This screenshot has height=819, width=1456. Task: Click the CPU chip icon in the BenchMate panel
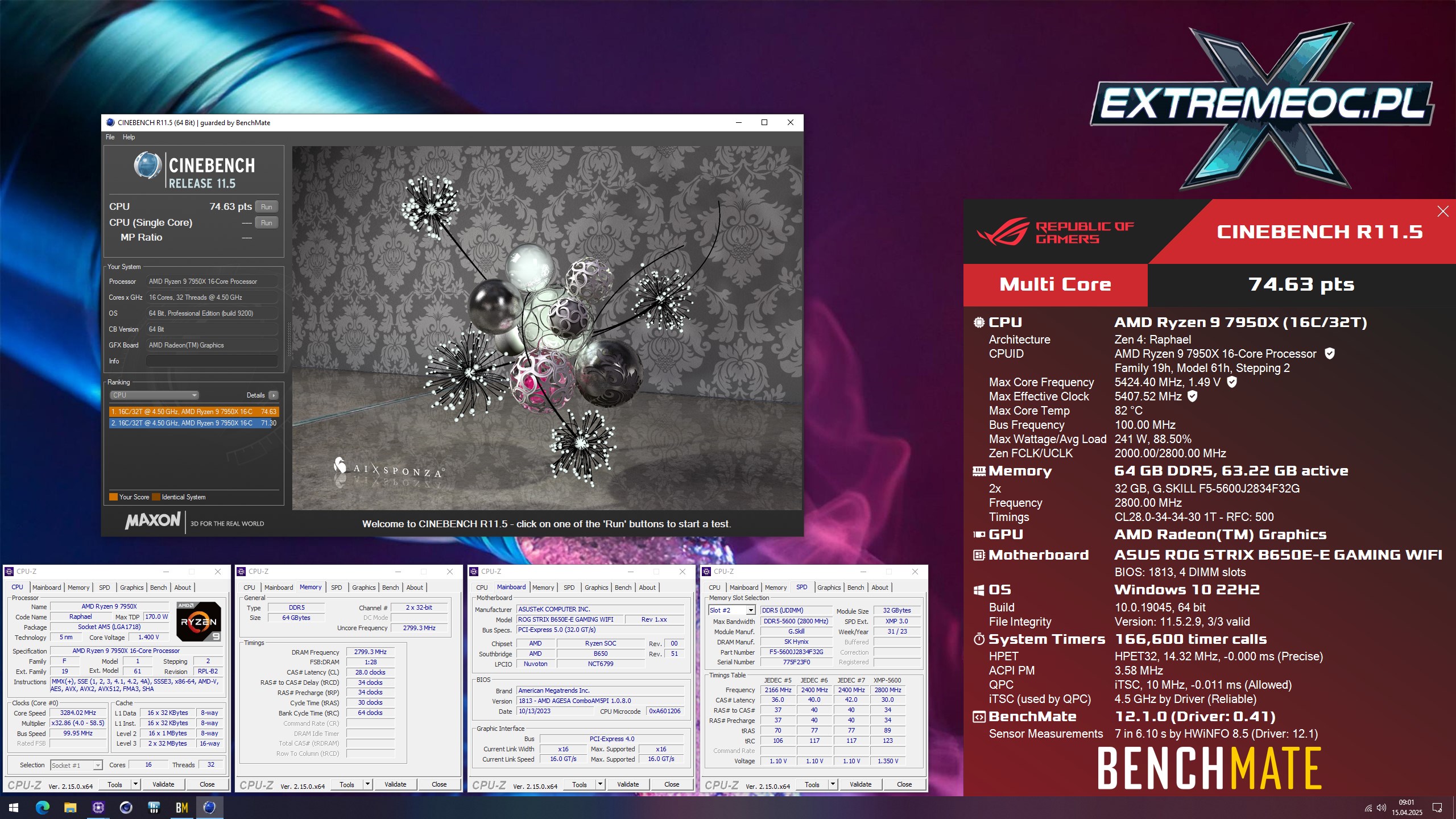pos(979,322)
